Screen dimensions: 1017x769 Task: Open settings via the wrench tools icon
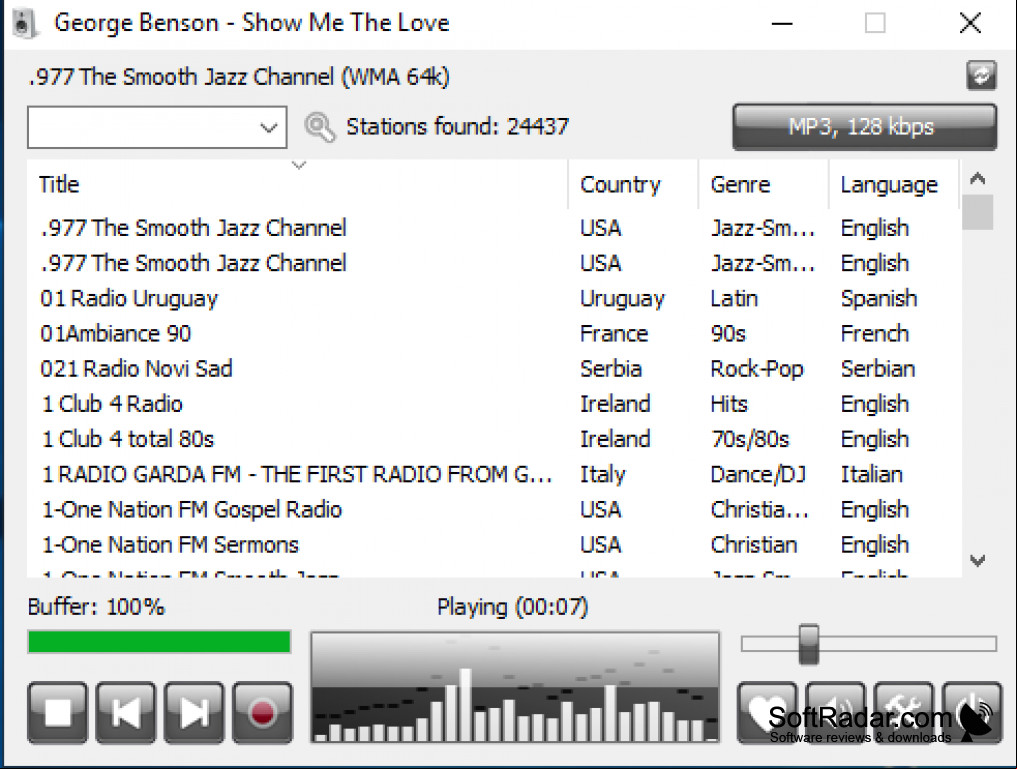click(x=903, y=713)
